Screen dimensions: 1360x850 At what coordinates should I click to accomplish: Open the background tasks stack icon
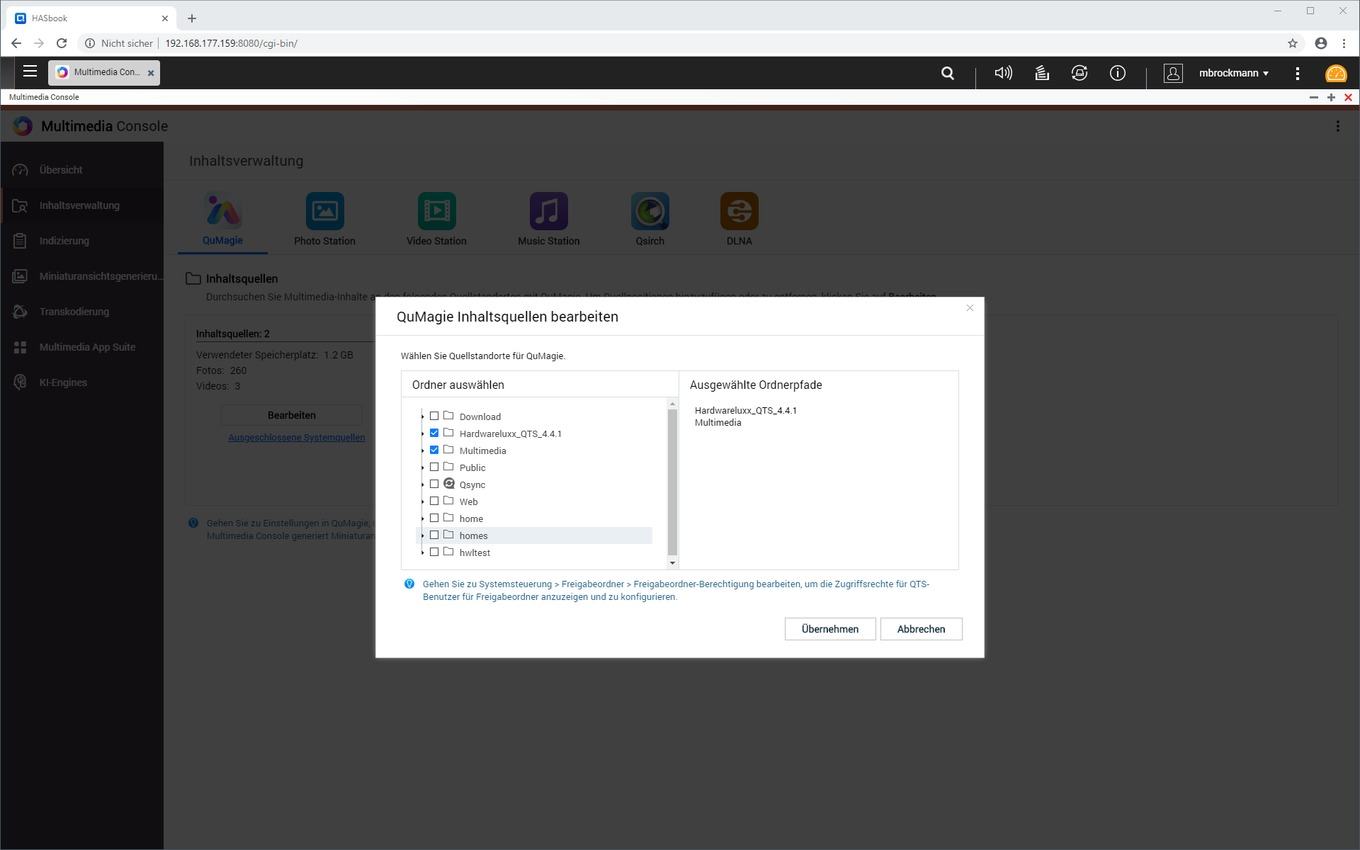[x=1041, y=73]
